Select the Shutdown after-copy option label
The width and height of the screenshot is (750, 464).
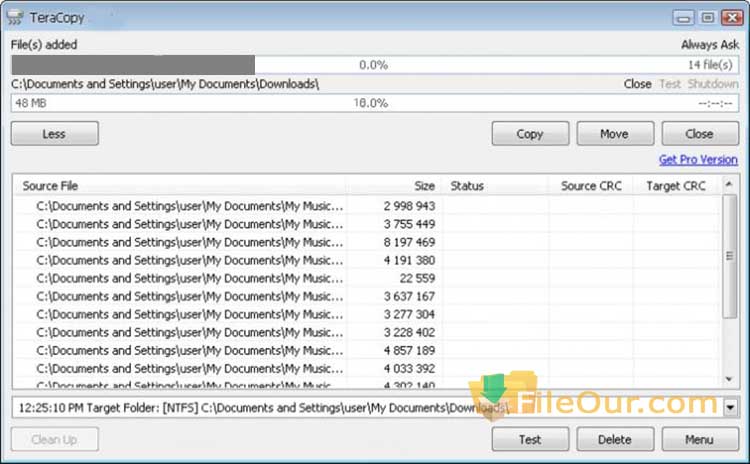(x=713, y=84)
